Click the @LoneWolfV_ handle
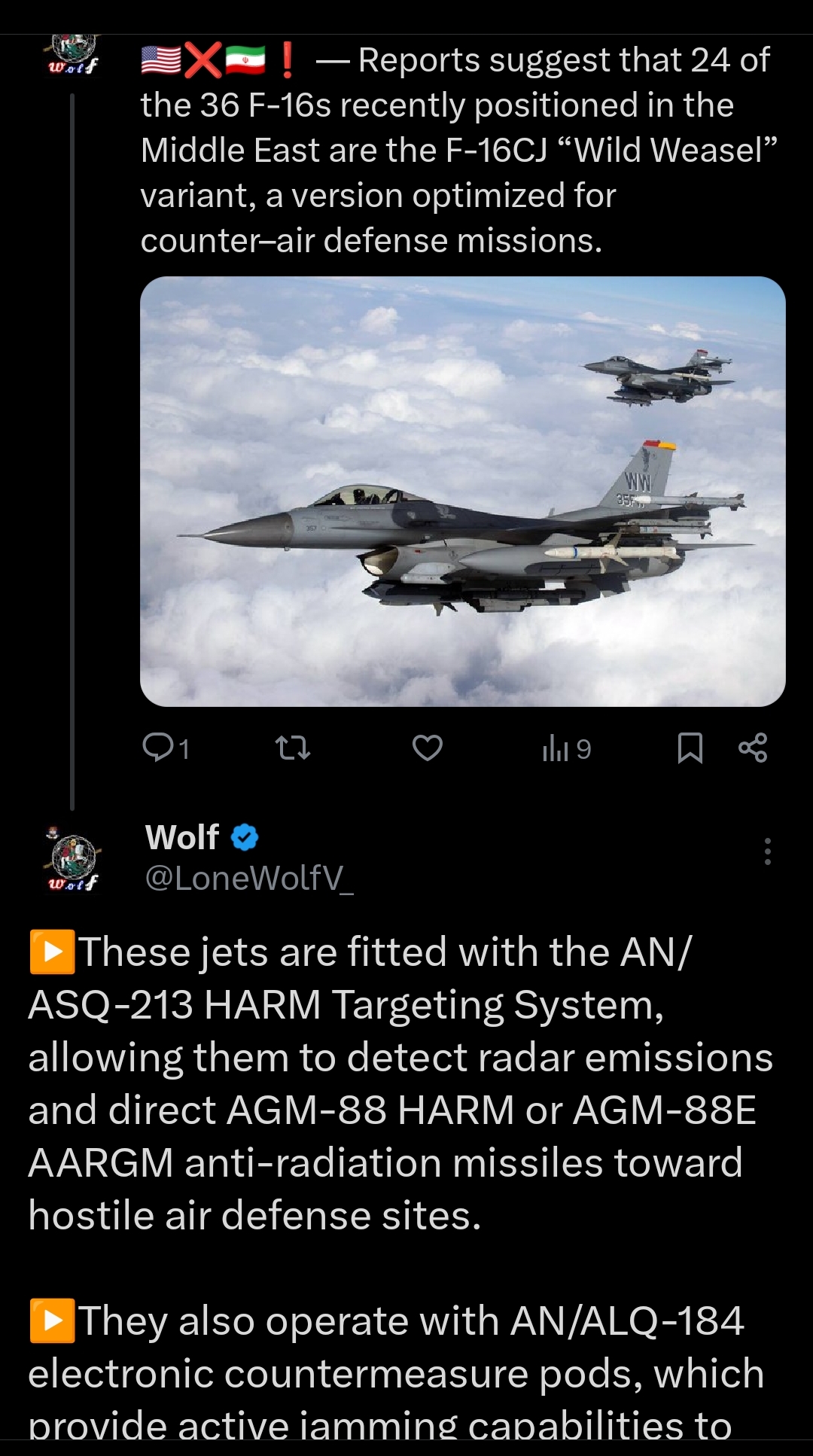 [x=248, y=878]
